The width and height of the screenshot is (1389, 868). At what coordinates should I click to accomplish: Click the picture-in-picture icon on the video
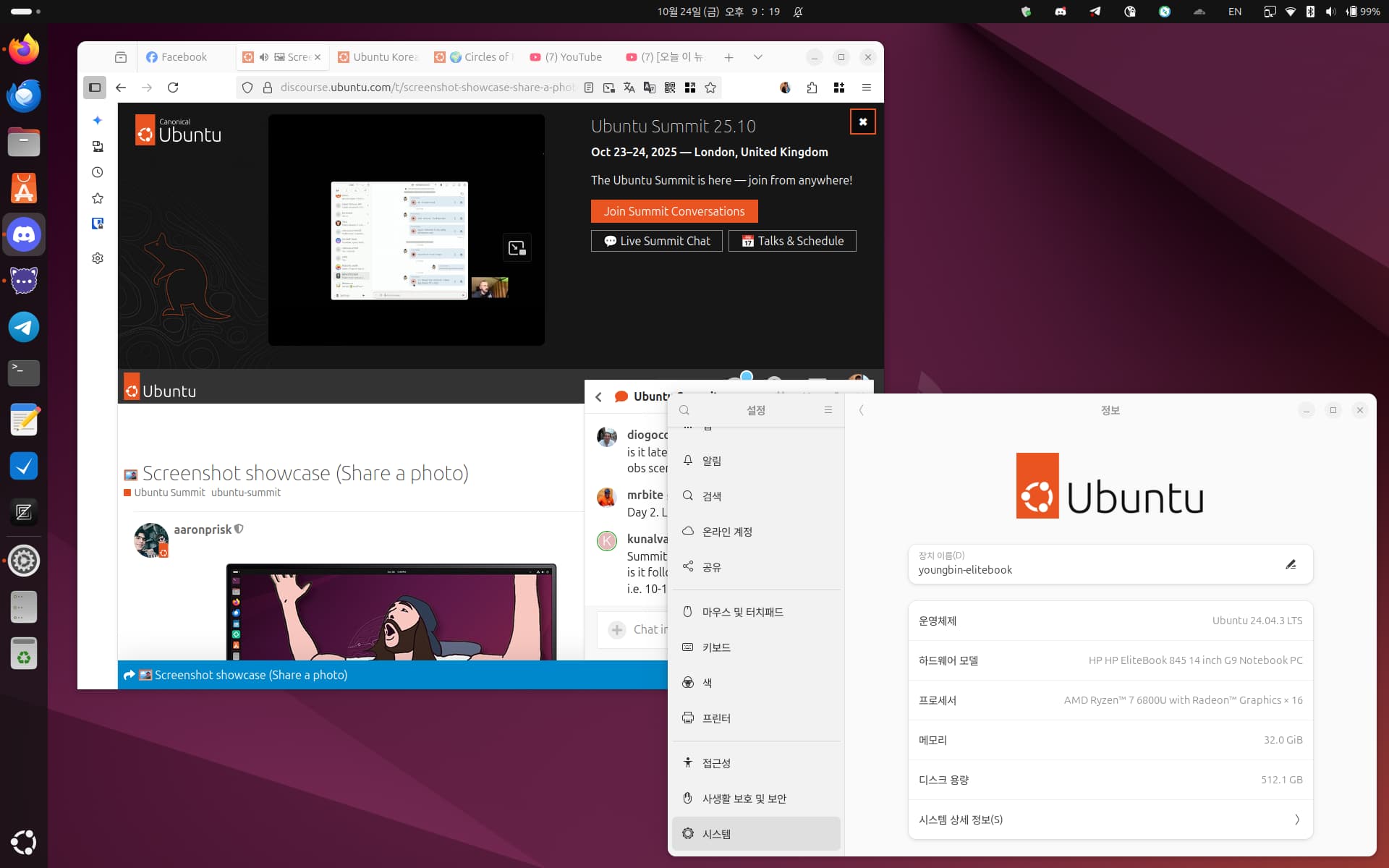click(517, 248)
